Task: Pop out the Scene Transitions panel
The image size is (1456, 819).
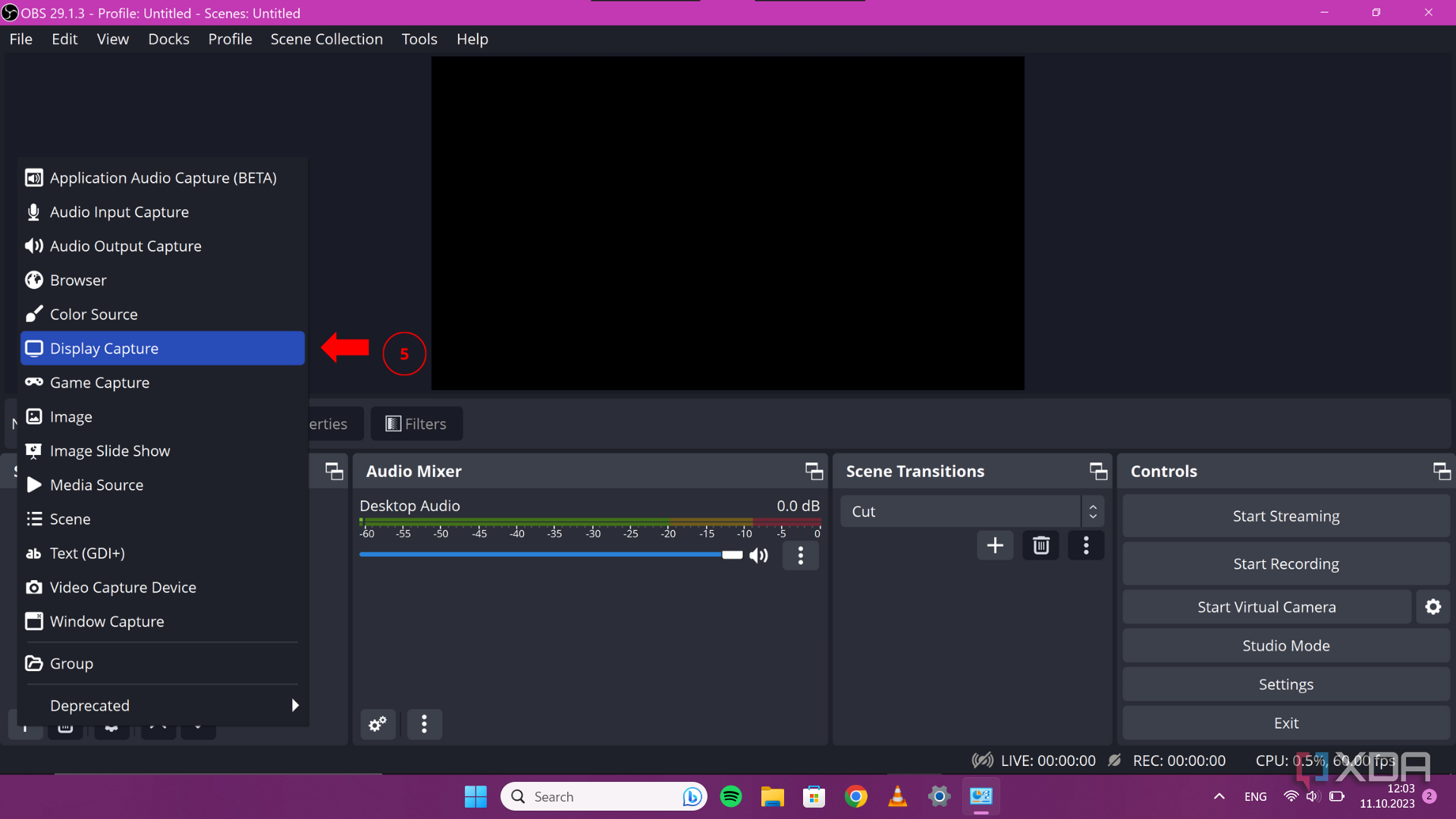Action: 1097,471
